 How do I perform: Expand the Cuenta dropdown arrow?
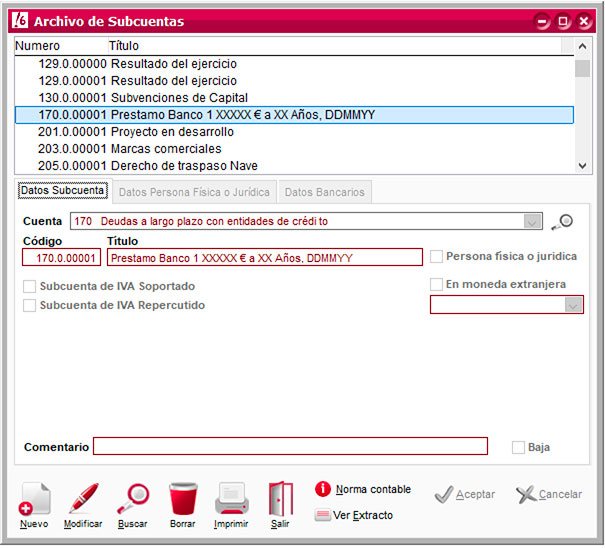point(532,222)
